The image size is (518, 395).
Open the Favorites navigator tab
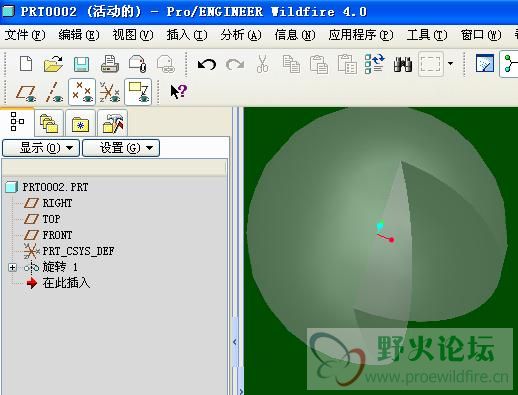[x=80, y=123]
